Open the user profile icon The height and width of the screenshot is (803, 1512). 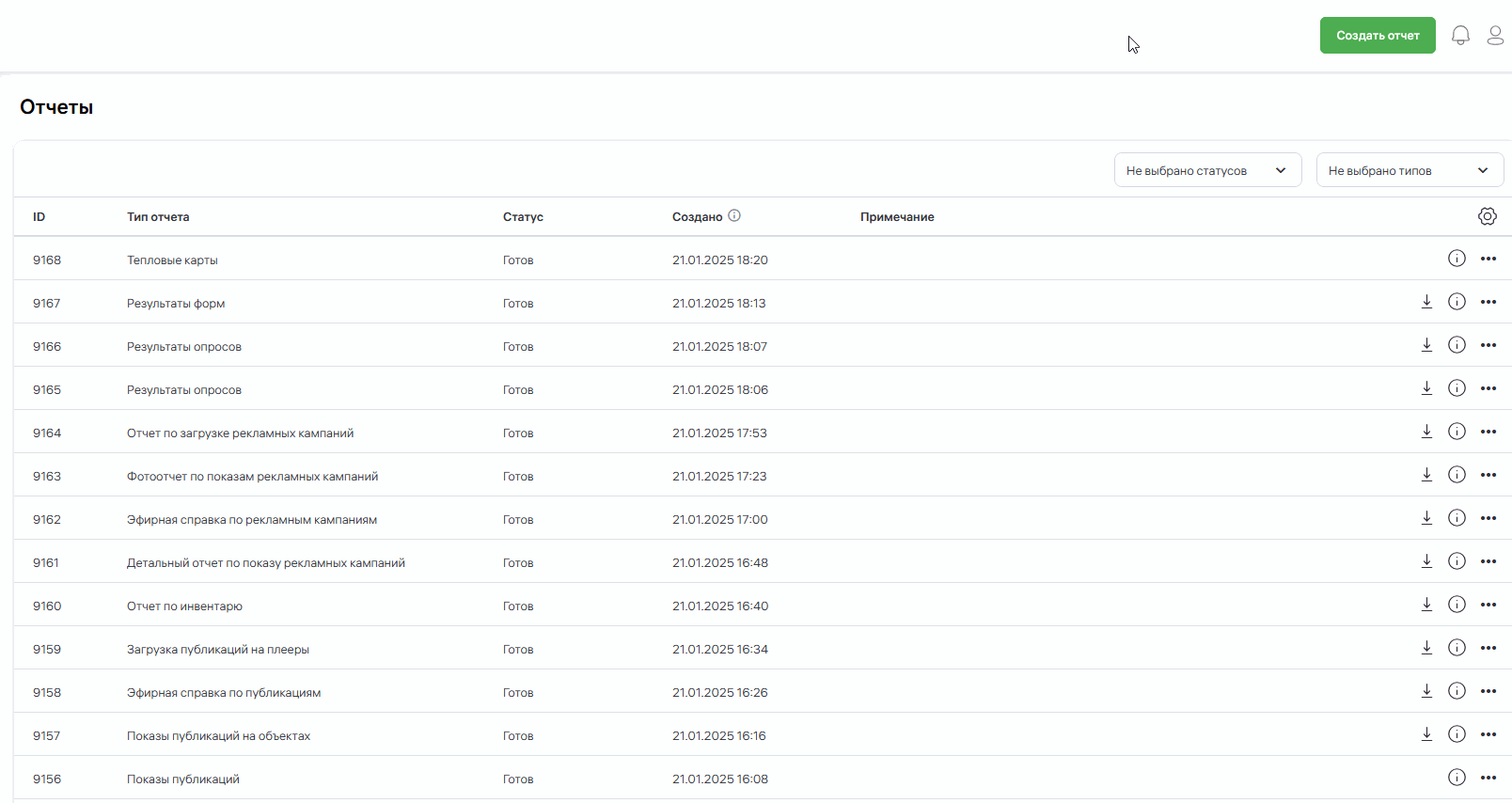coord(1495,36)
